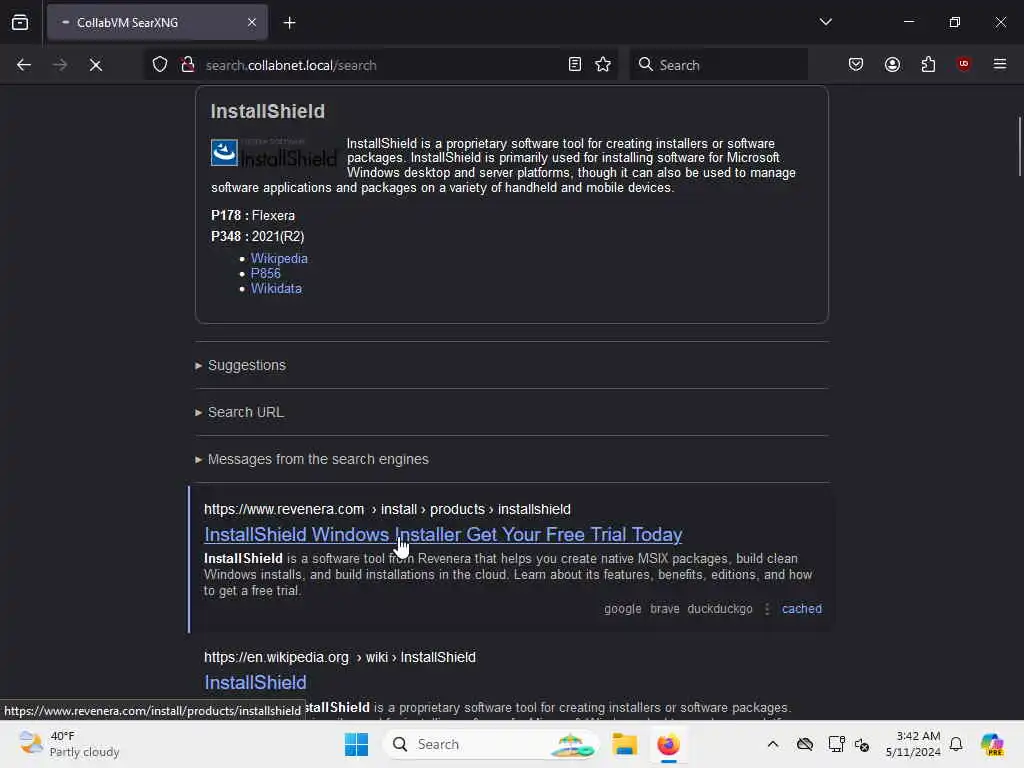The height and width of the screenshot is (768, 1024).
Task: Bookmark this page with star
Action: click(603, 64)
